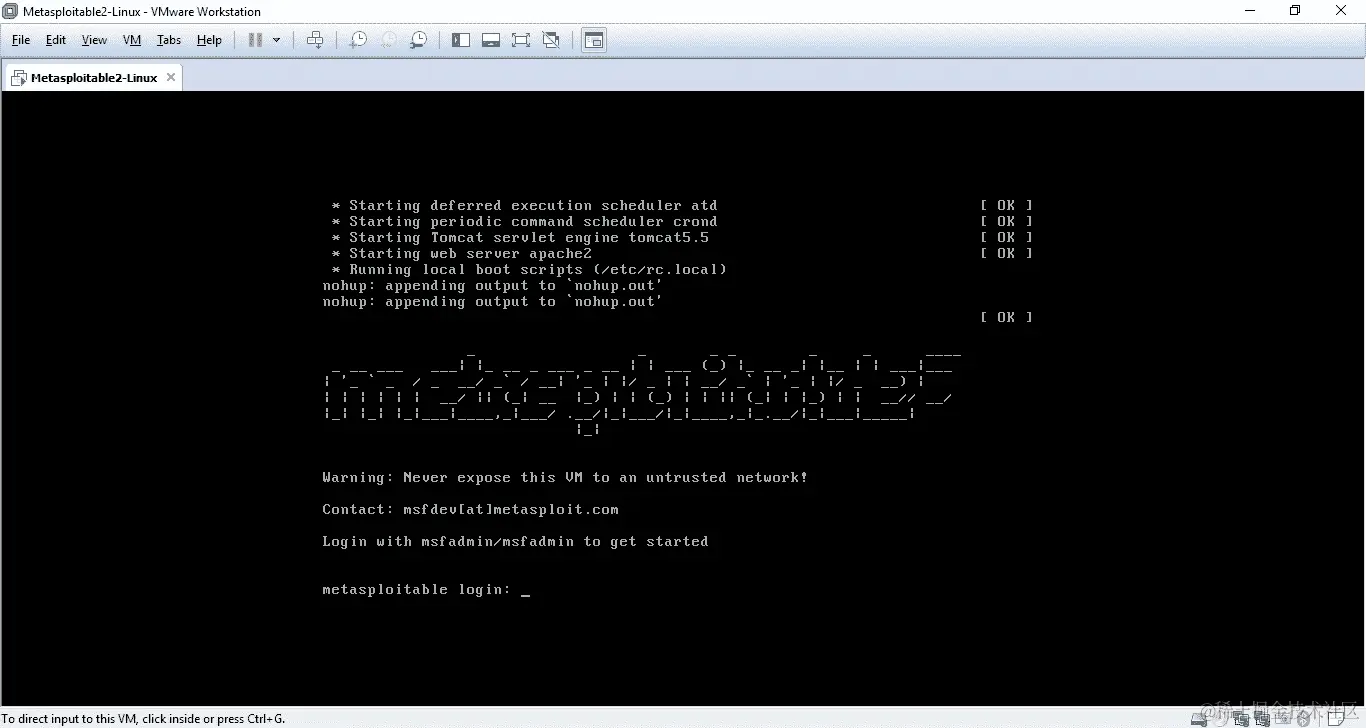This screenshot has width=1366, height=728.
Task: Click the 'To direct input to this VM' status message
Action: tap(143, 718)
